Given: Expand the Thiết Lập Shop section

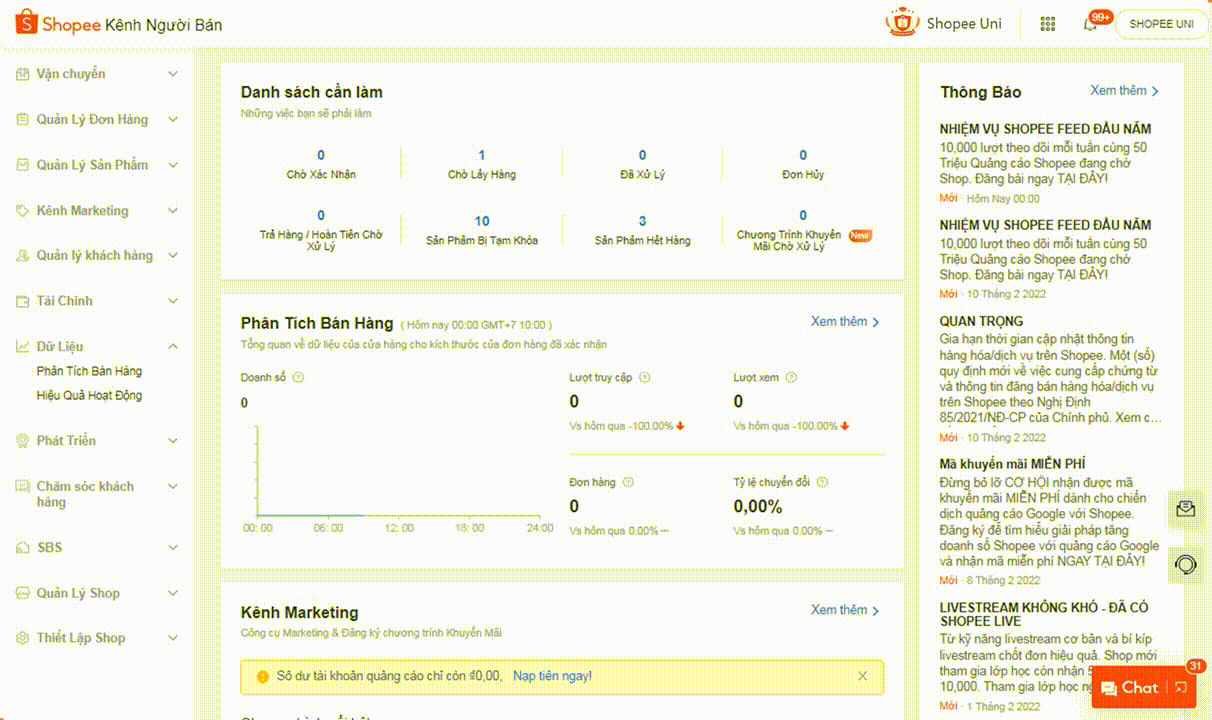Looking at the screenshot, I should [x=173, y=638].
